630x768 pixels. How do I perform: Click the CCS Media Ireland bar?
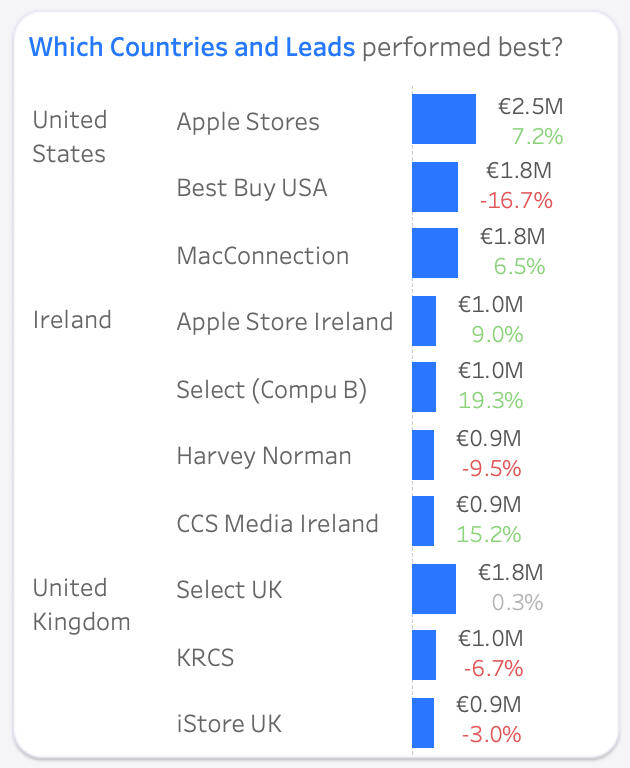click(x=423, y=521)
